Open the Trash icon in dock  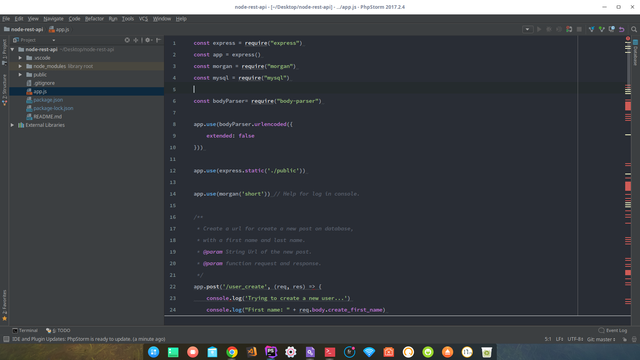click(x=487, y=352)
